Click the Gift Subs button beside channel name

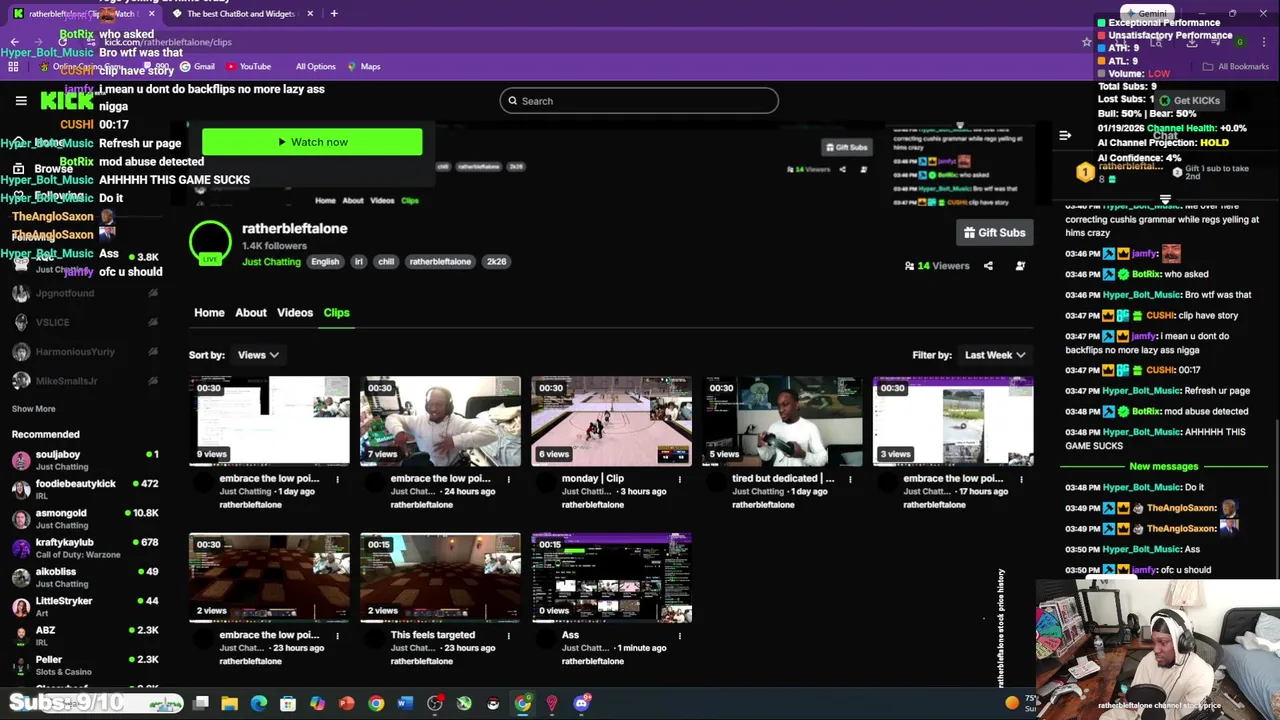tap(994, 233)
